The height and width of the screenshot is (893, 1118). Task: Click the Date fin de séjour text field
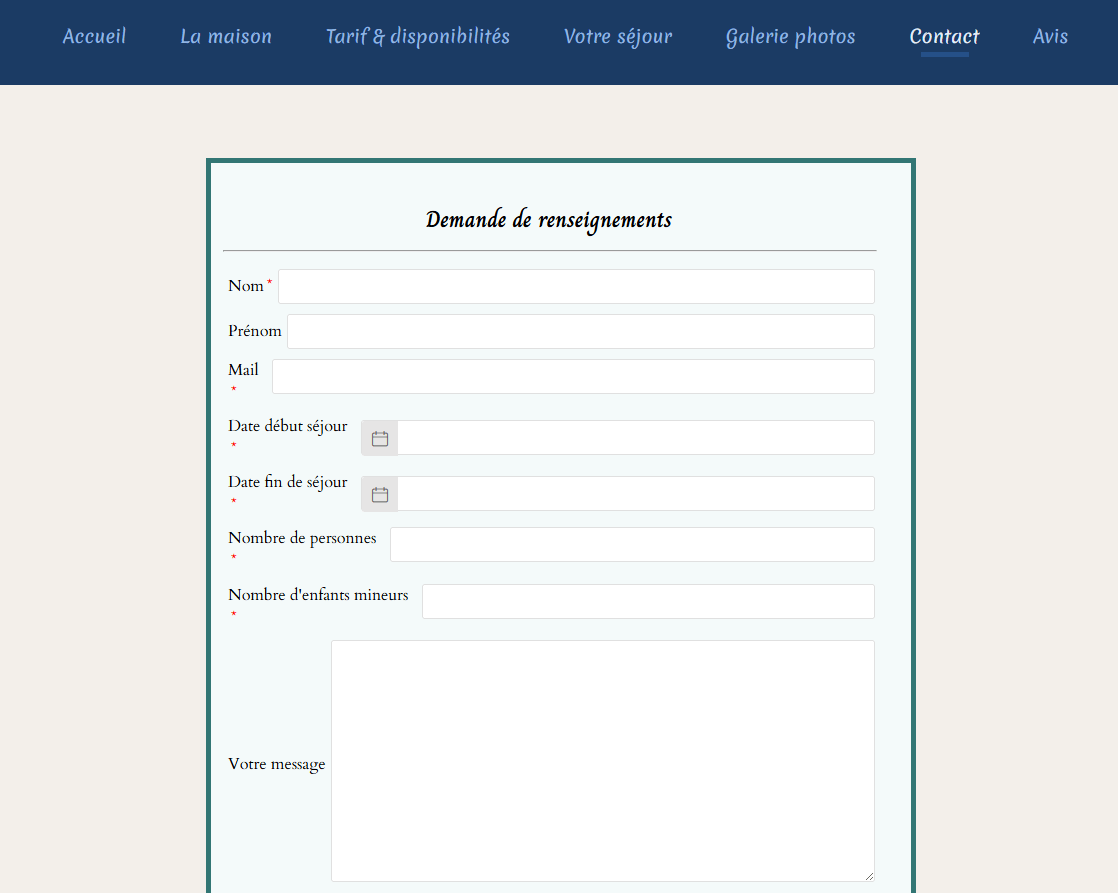(636, 493)
